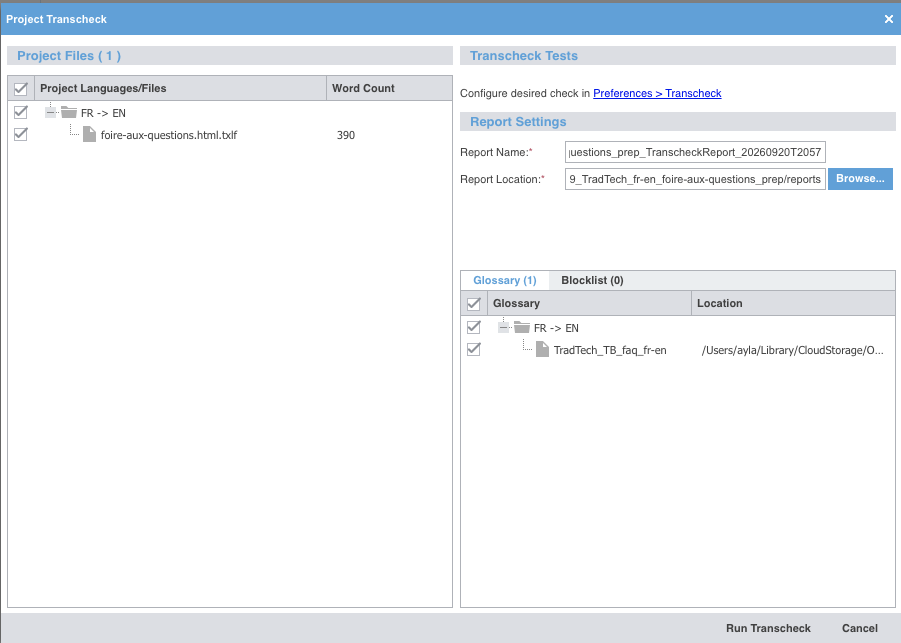Collapse the FR -> EN project files tree
The width and height of the screenshot is (901, 643).
[x=51, y=113]
